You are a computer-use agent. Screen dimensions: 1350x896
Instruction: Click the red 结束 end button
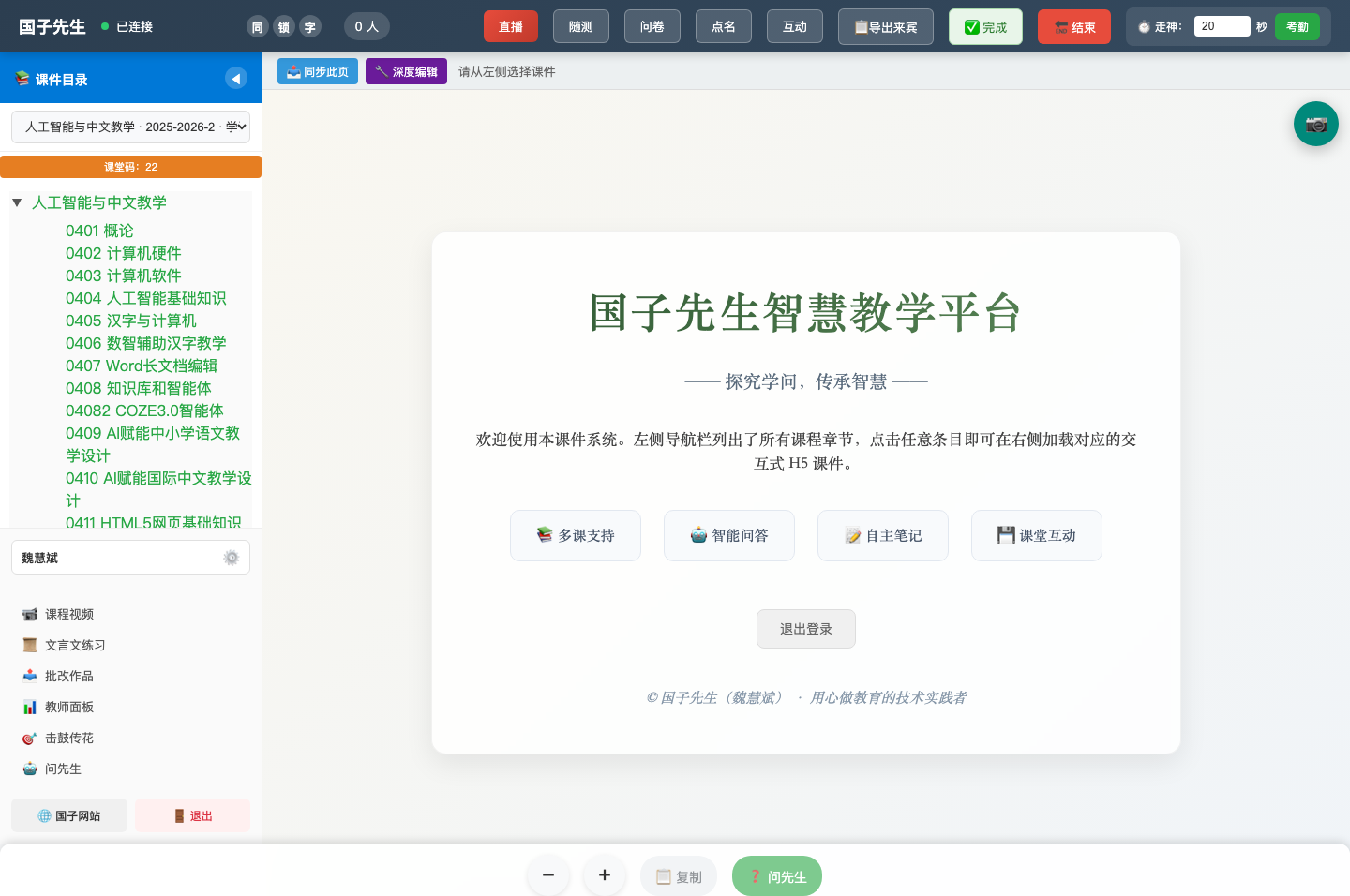coord(1074,26)
